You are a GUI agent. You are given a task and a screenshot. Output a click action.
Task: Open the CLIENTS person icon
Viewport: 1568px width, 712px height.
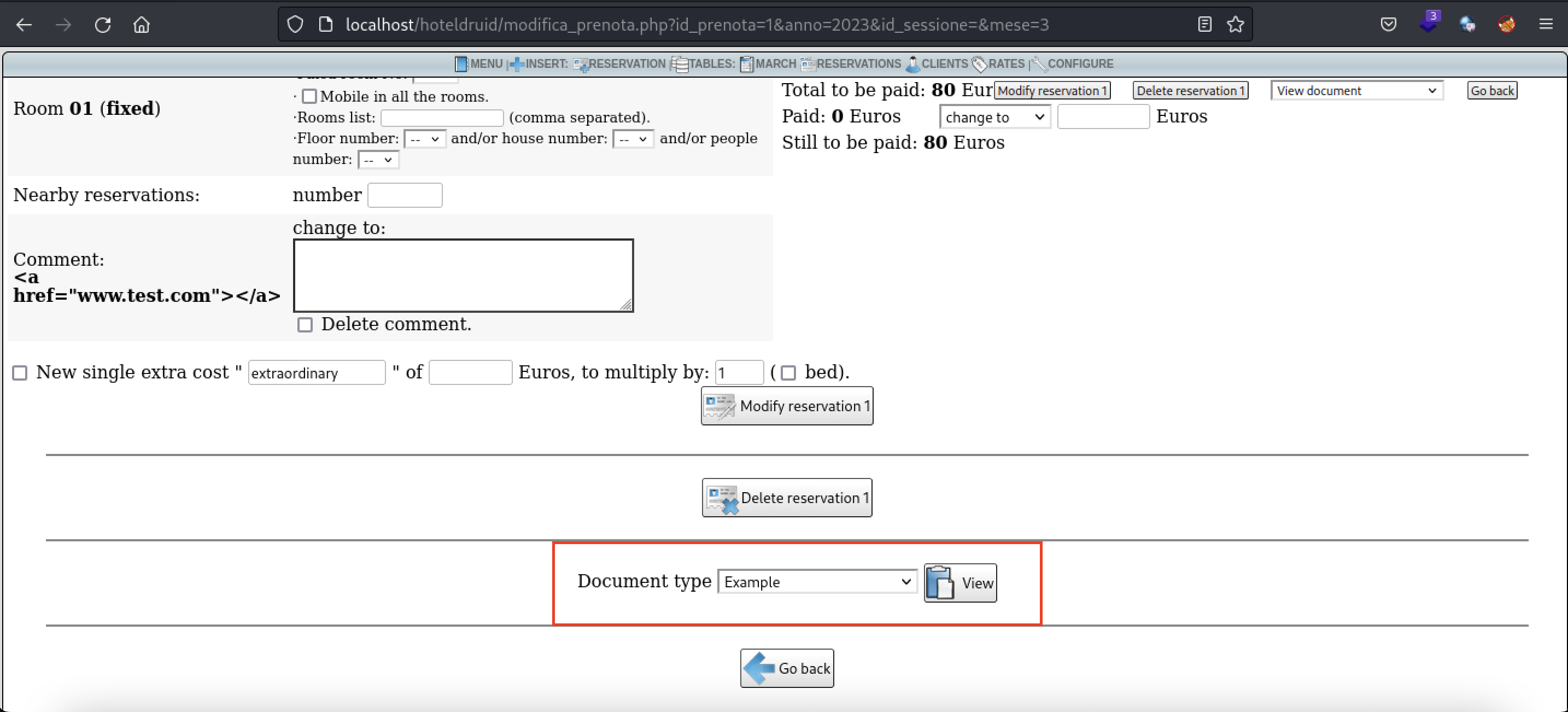pos(912,64)
